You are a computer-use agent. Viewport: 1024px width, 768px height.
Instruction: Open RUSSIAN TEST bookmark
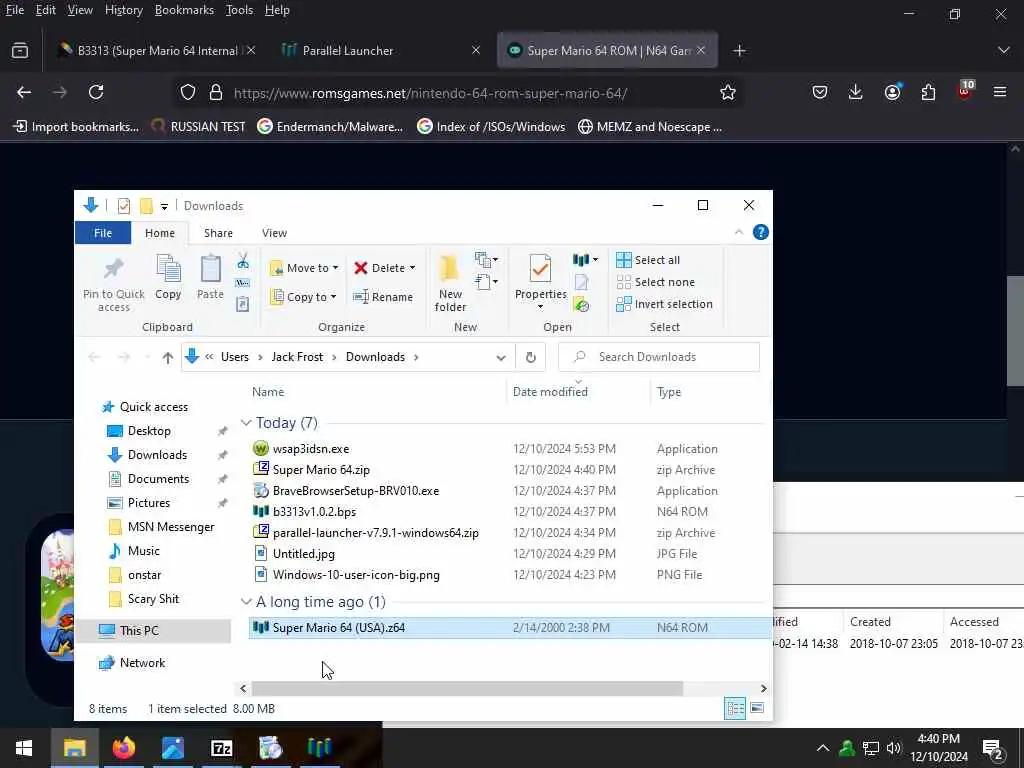tap(199, 127)
